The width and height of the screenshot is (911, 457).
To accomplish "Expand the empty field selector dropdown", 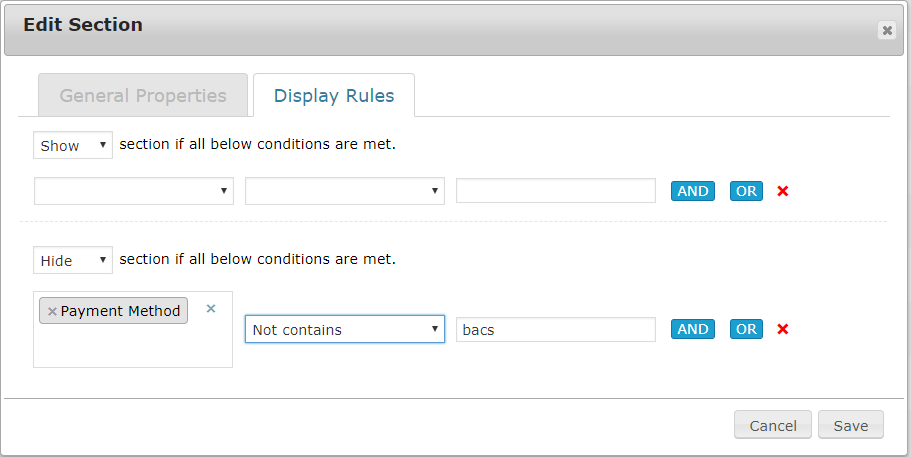I will 134,191.
